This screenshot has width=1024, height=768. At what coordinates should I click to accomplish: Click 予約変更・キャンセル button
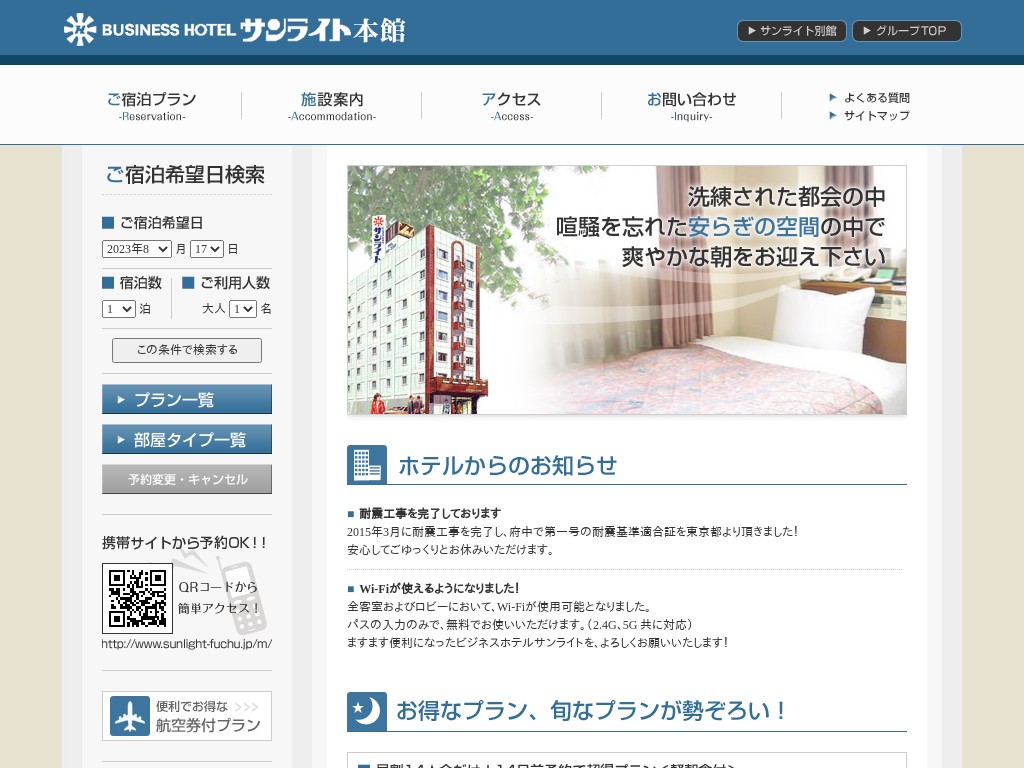click(187, 479)
